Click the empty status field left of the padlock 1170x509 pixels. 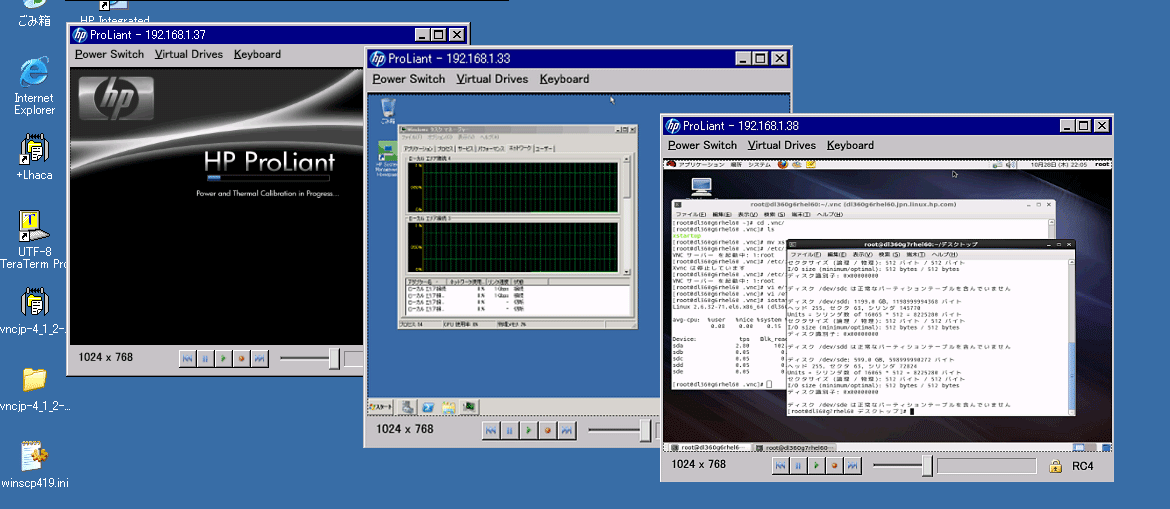986,466
